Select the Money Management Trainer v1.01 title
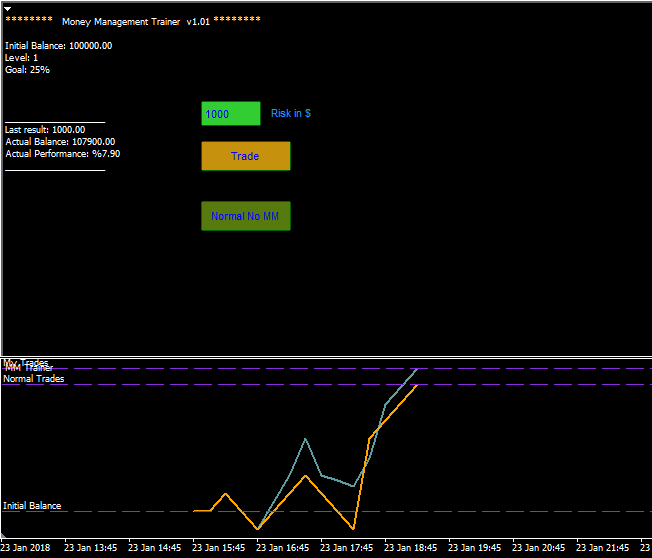This screenshot has height=558, width=652. (136, 22)
